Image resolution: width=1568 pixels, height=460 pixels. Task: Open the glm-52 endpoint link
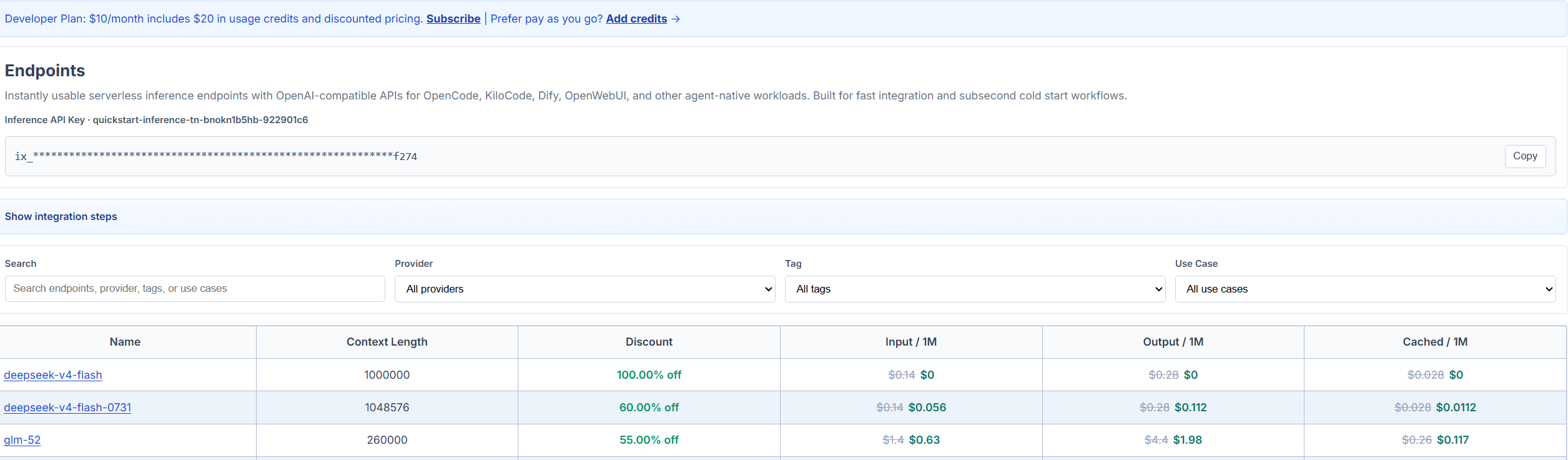(22, 440)
